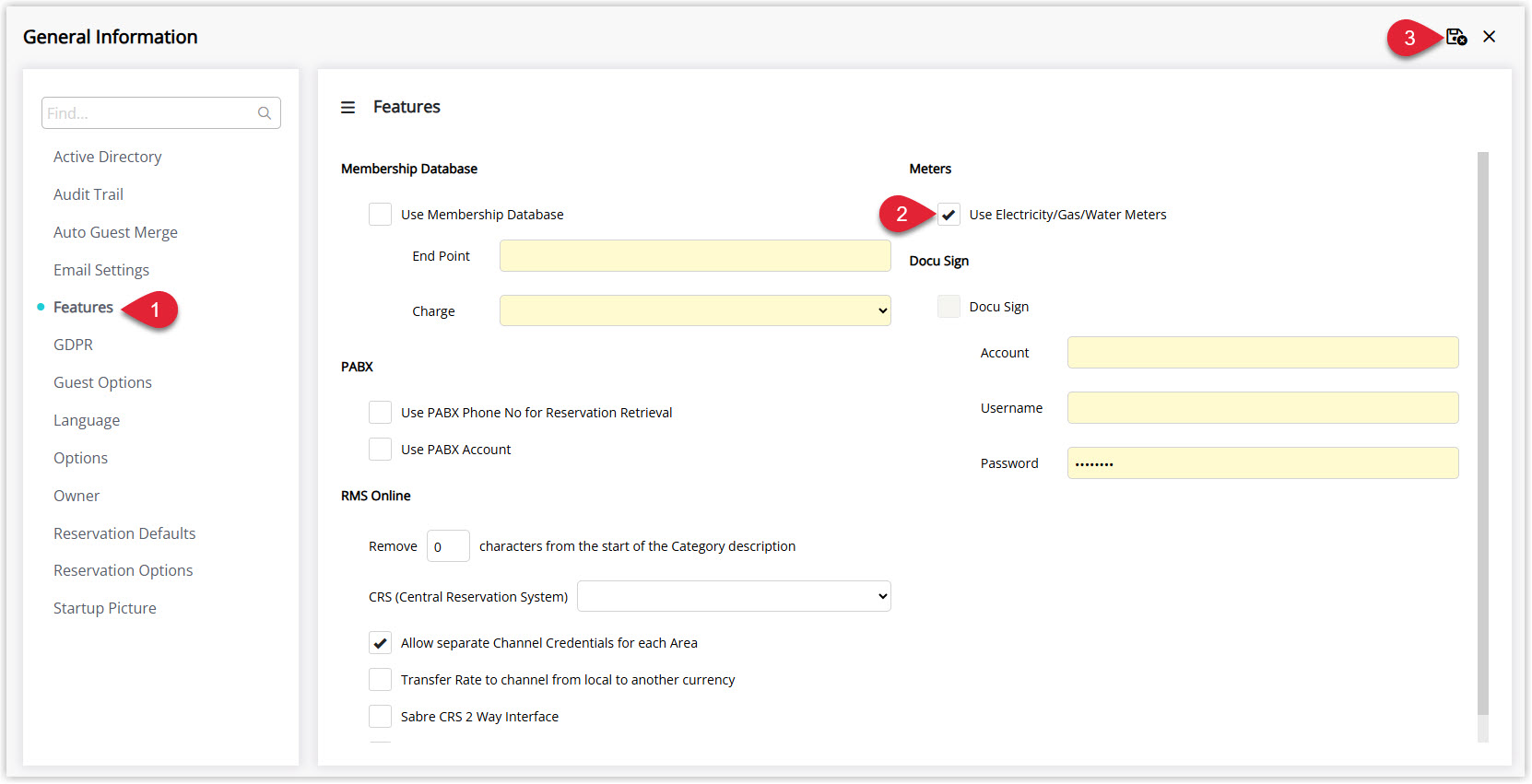Image resolution: width=1532 pixels, height=784 pixels.
Task: Click the search magnifier icon in Find box
Action: pos(265,113)
